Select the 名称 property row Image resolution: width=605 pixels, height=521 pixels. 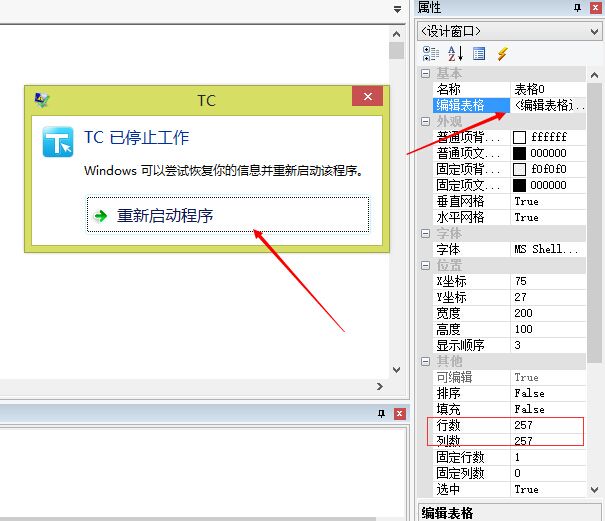509,89
